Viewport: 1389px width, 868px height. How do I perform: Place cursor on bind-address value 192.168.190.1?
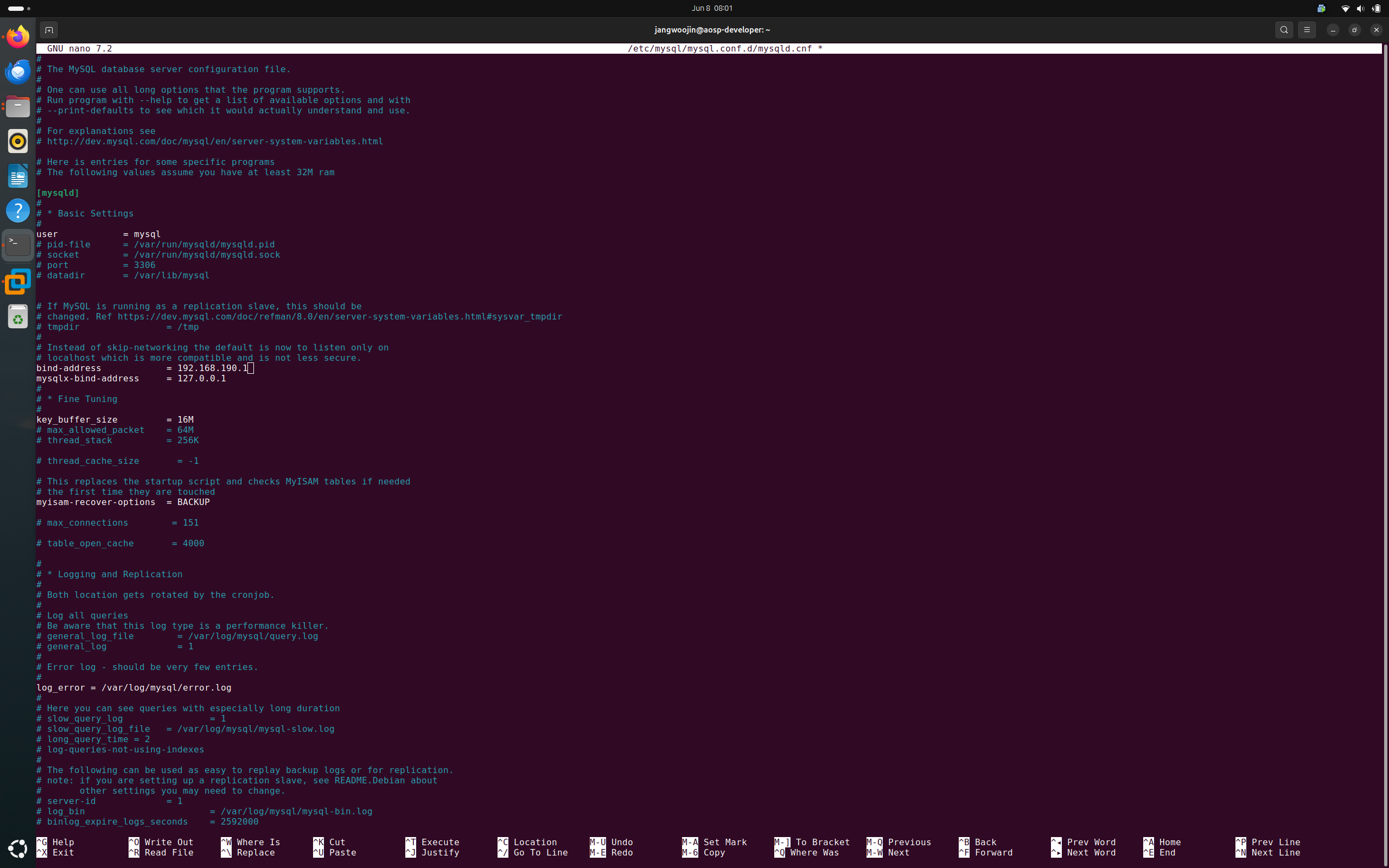pos(212,368)
